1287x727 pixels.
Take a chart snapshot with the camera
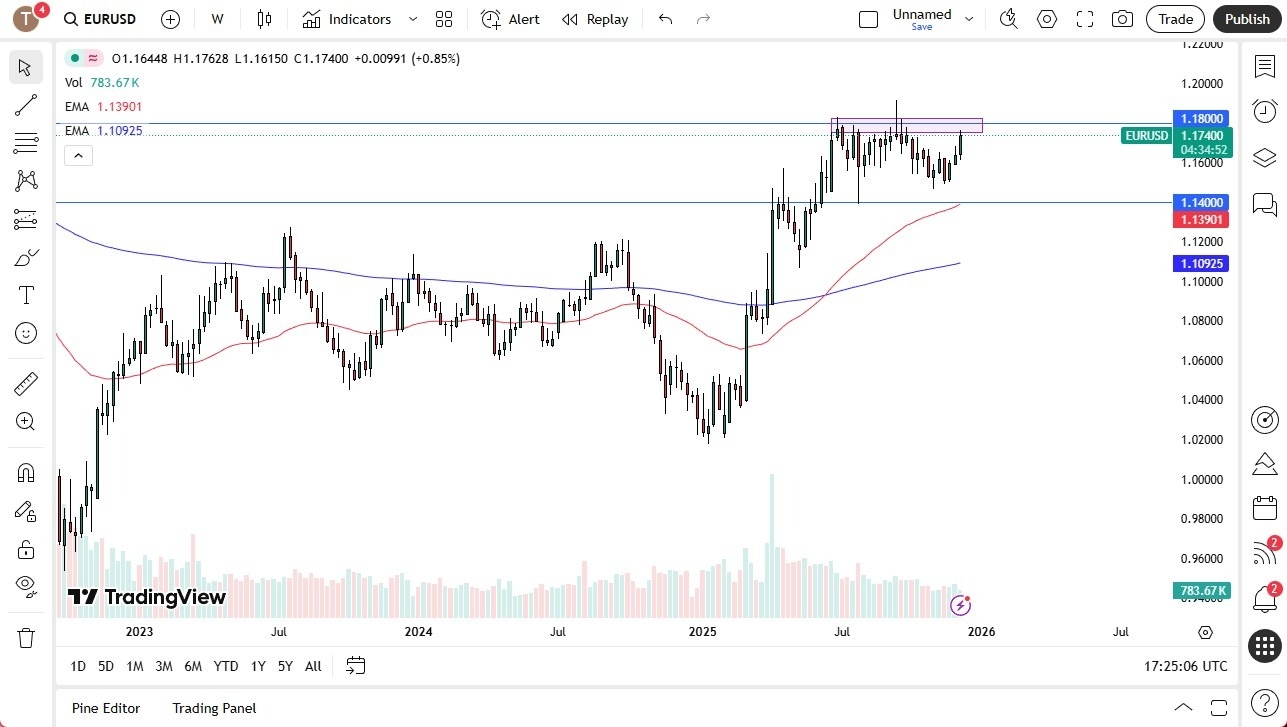(1122, 18)
